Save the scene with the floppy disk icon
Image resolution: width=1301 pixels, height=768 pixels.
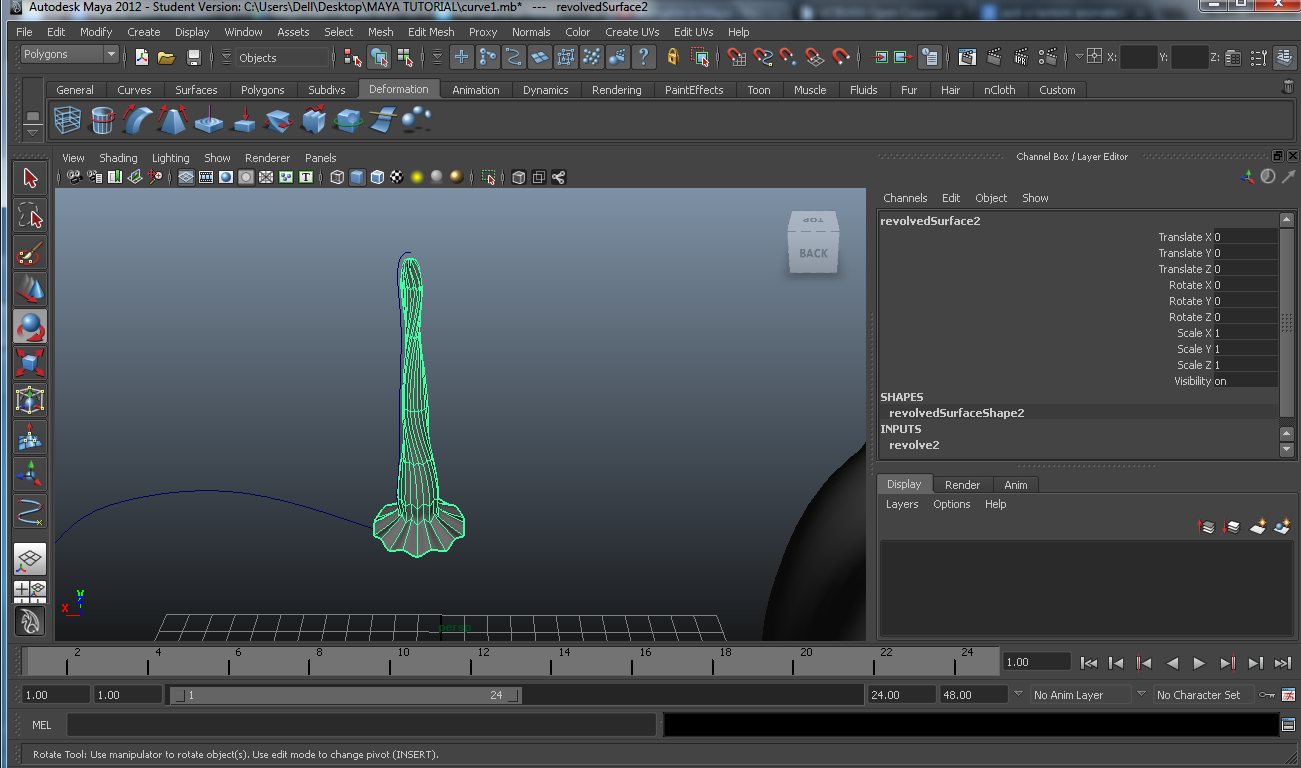[x=194, y=57]
